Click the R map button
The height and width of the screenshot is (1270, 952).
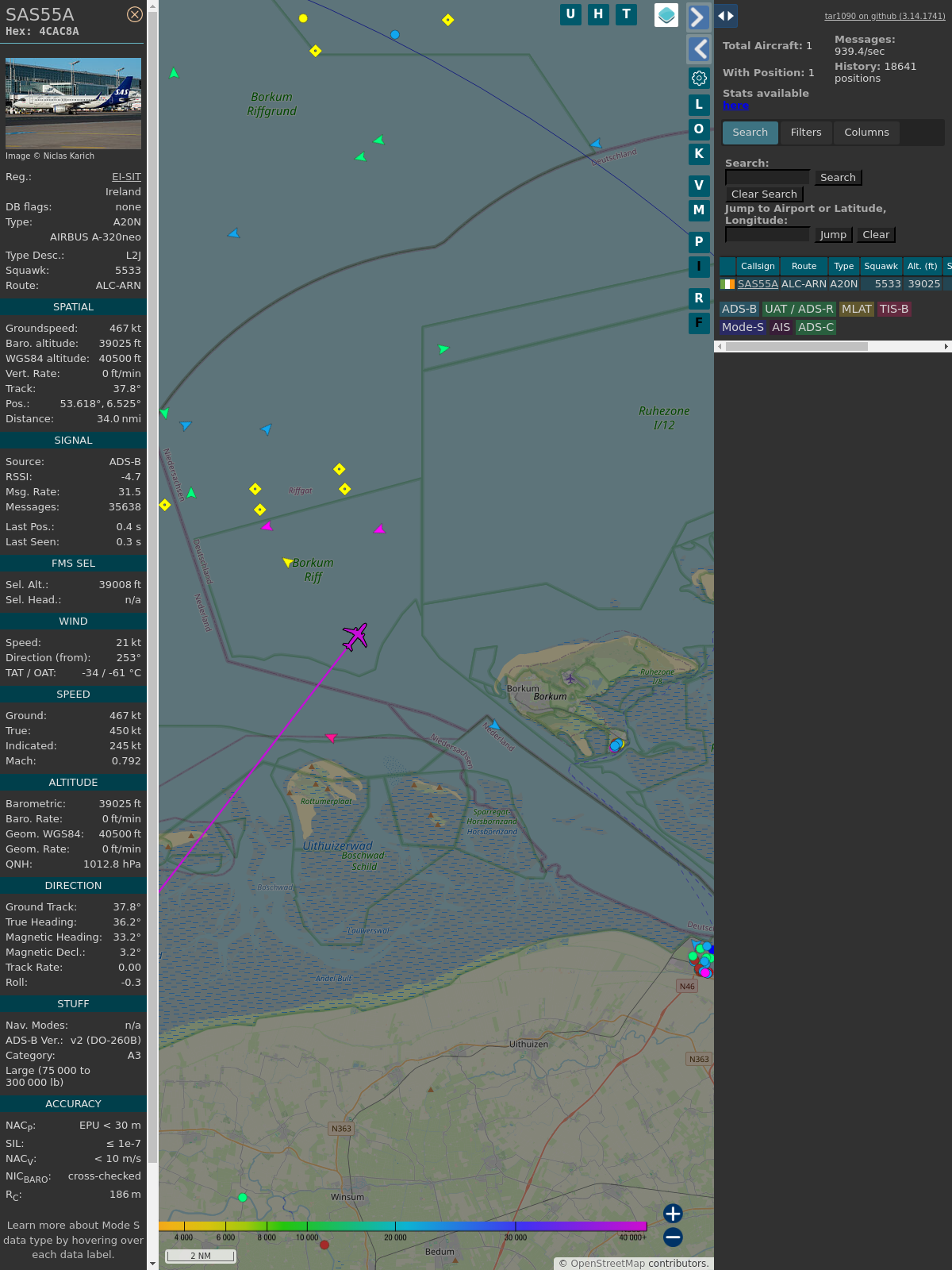(699, 298)
